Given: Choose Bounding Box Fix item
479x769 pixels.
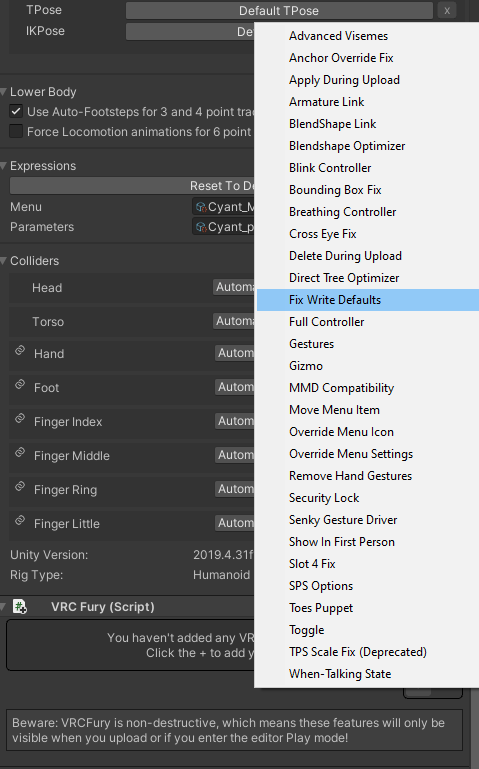Looking at the screenshot, I should (x=368, y=190).
